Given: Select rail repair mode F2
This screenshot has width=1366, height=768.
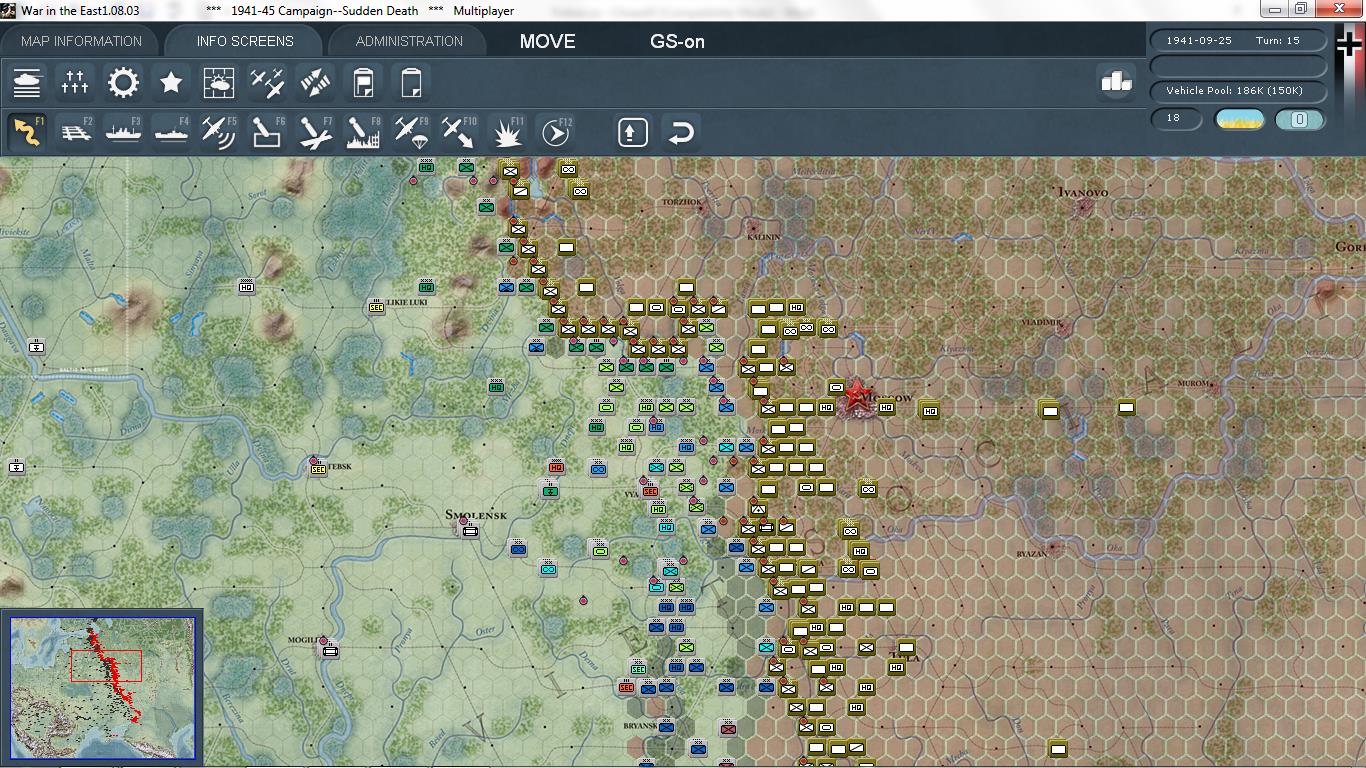Looking at the screenshot, I should pos(75,131).
